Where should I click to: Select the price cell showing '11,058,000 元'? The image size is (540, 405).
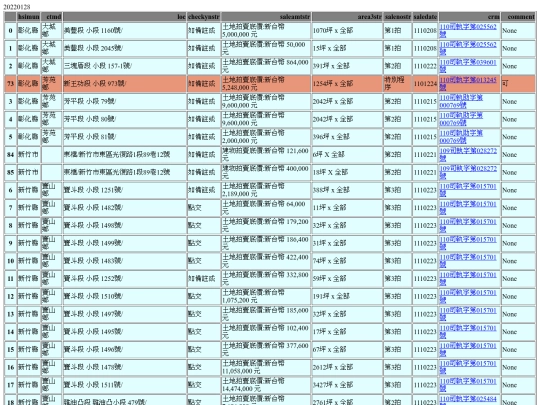point(266,367)
